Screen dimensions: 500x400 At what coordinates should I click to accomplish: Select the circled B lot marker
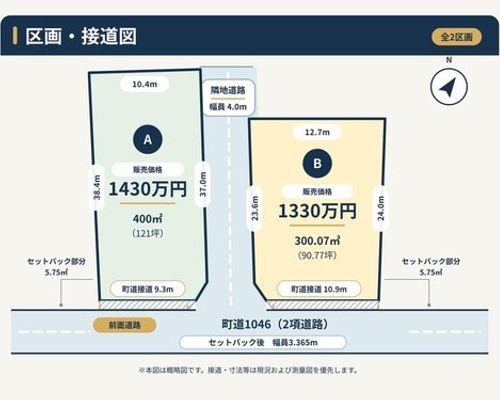tap(317, 163)
